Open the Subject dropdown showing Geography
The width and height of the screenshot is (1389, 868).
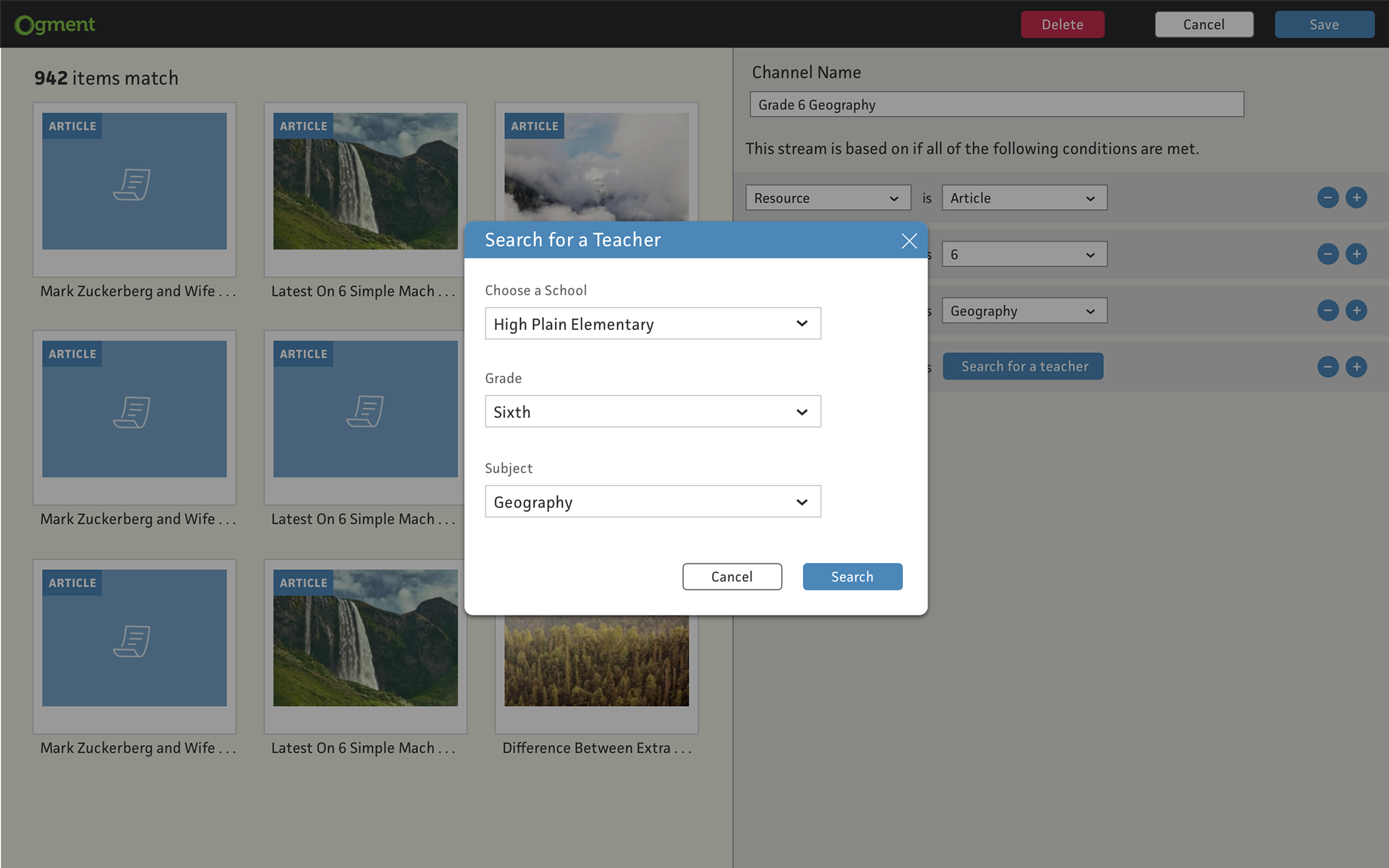(x=652, y=501)
